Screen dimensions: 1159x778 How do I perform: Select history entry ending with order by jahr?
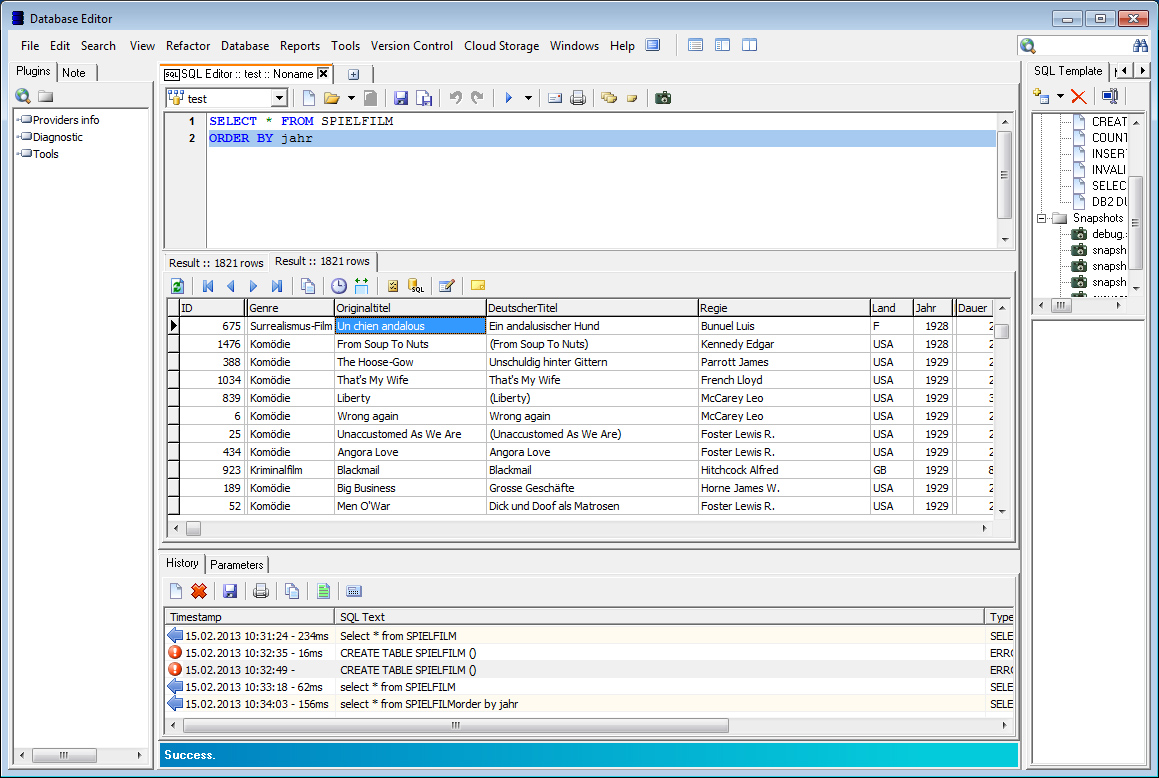pos(589,704)
